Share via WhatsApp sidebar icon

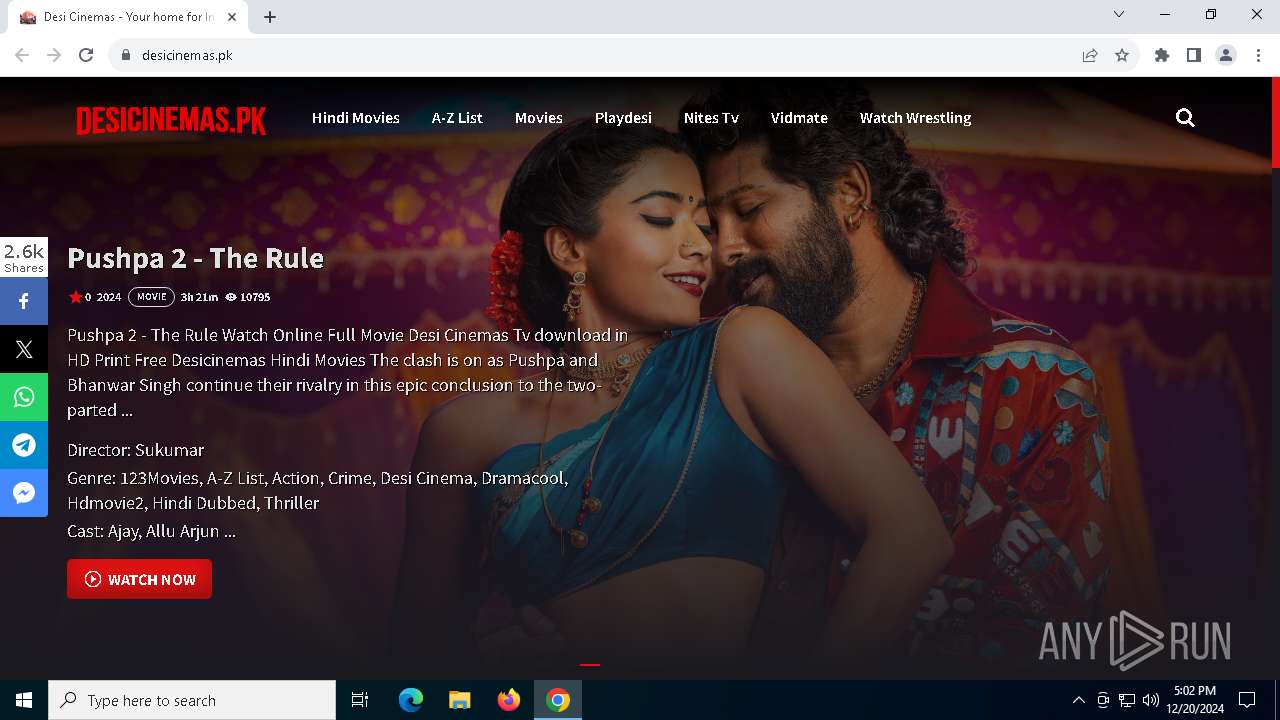[24, 397]
